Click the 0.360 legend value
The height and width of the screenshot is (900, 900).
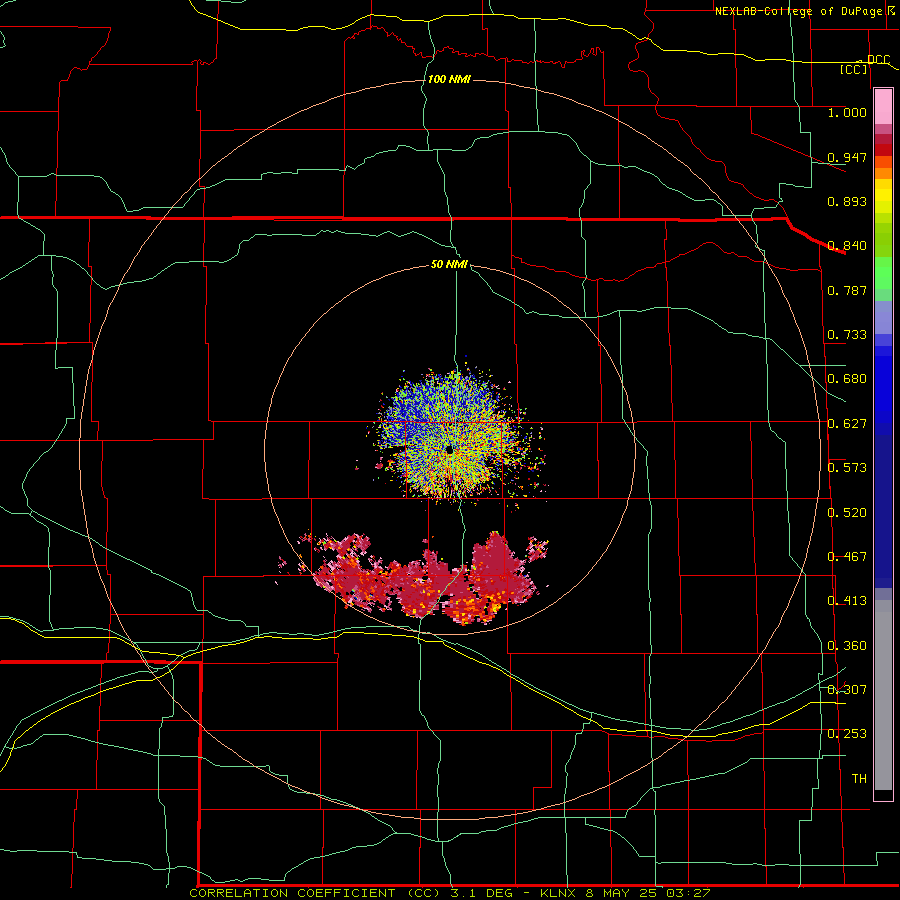coord(847,646)
